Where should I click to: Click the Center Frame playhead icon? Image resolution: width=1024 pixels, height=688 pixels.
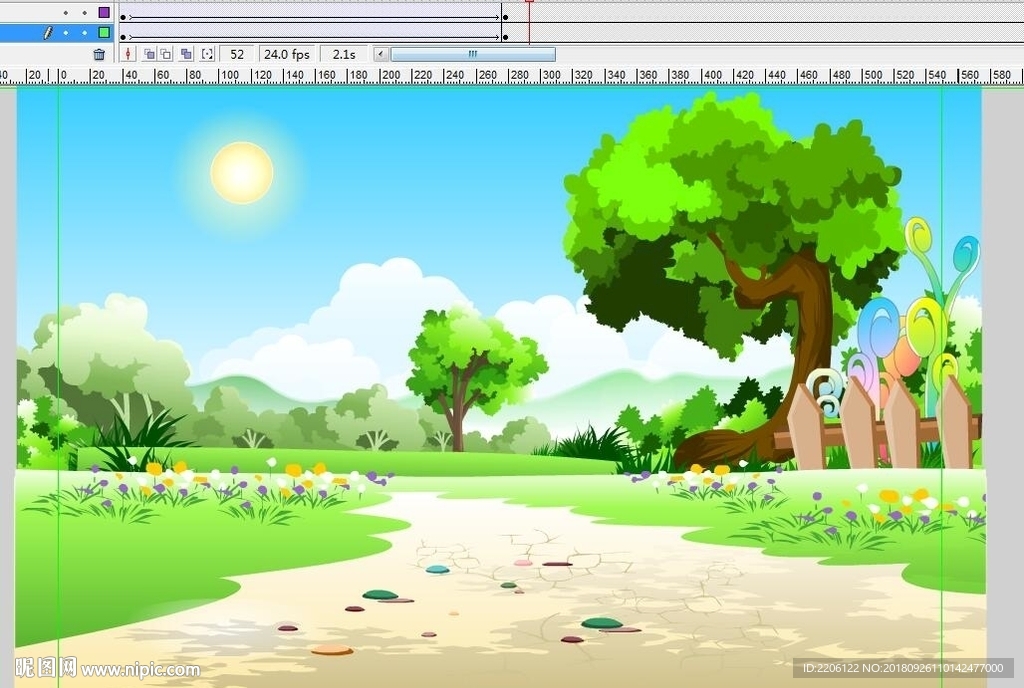click(128, 54)
